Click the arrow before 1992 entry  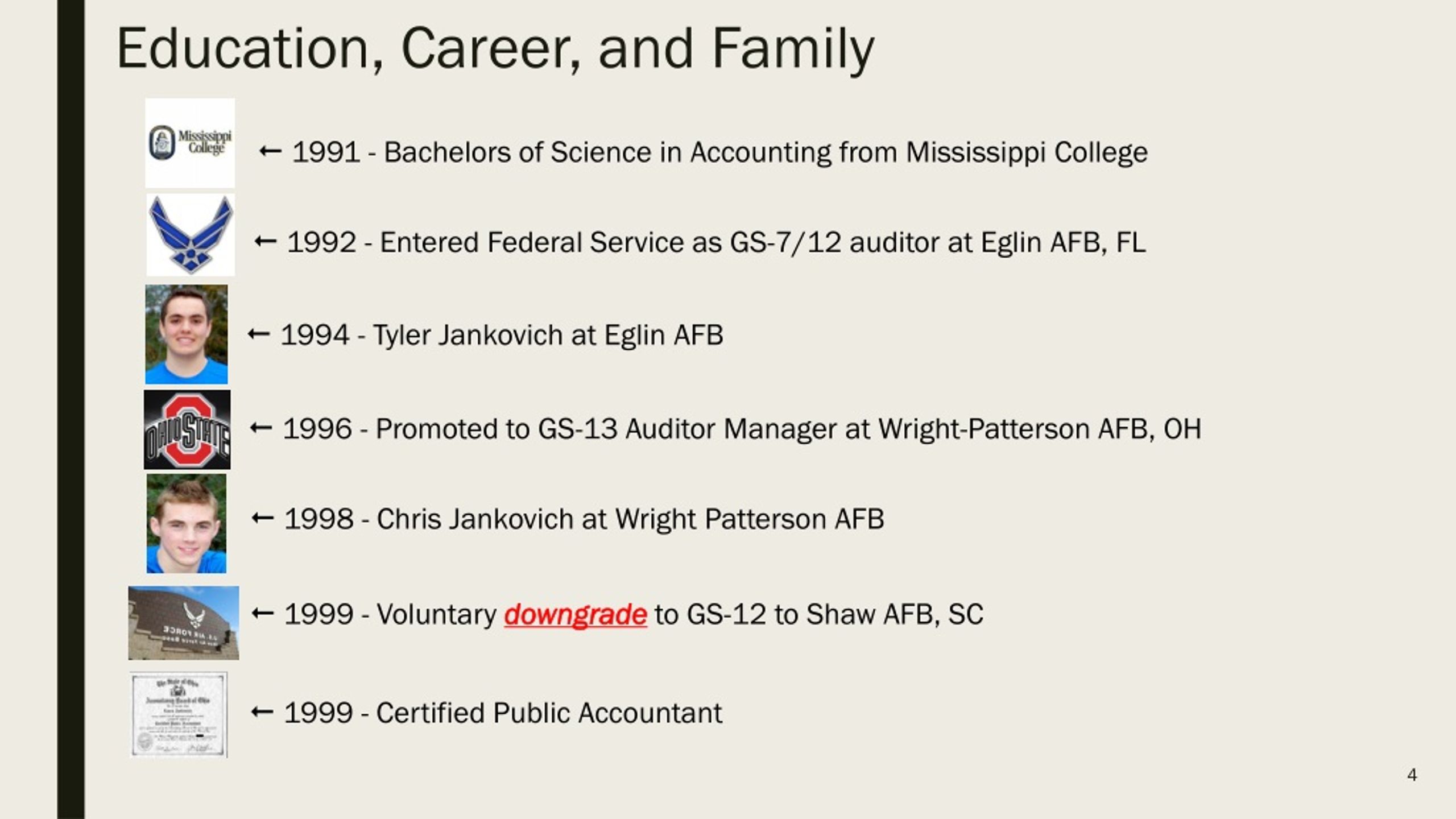pos(266,242)
